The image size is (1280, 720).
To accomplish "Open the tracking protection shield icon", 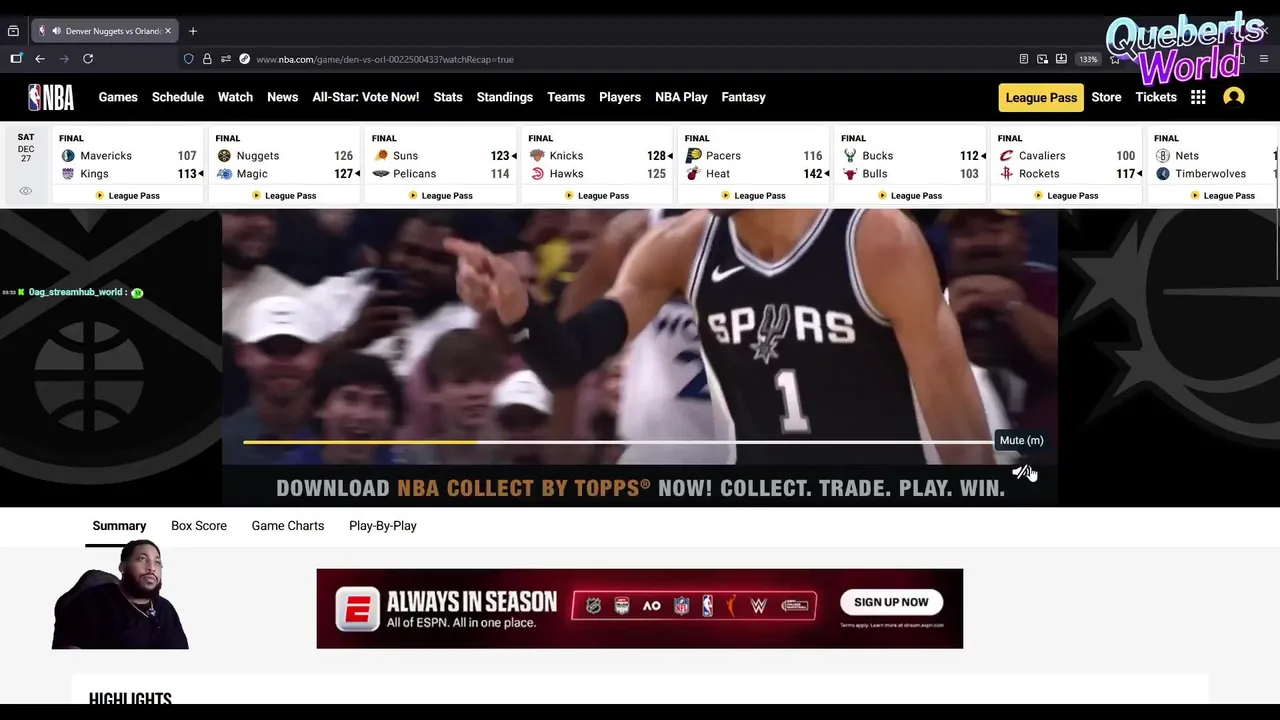I will point(188,59).
